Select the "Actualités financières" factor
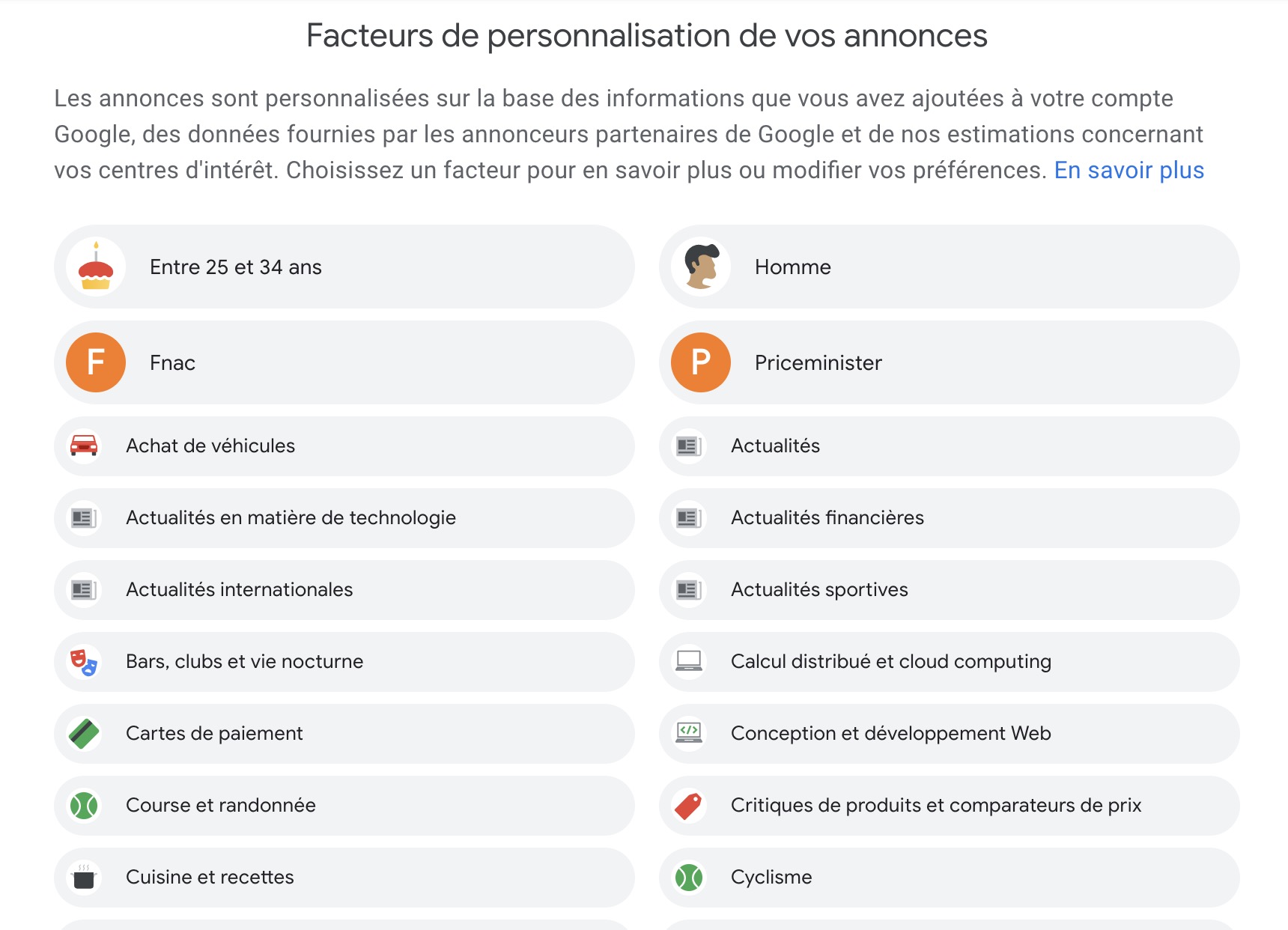The height and width of the screenshot is (930, 1288). pyautogui.click(x=827, y=518)
